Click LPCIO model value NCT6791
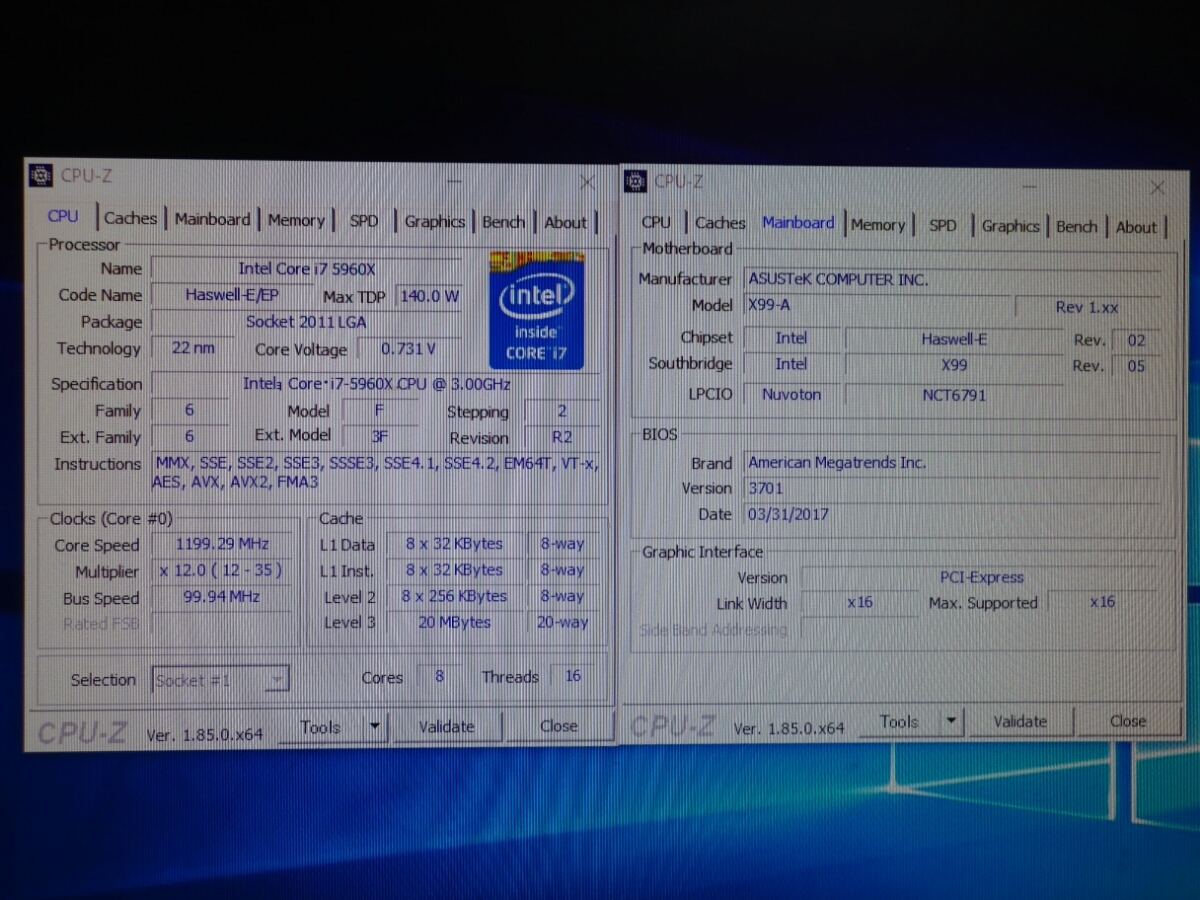Image resolution: width=1200 pixels, height=900 pixels. [954, 395]
